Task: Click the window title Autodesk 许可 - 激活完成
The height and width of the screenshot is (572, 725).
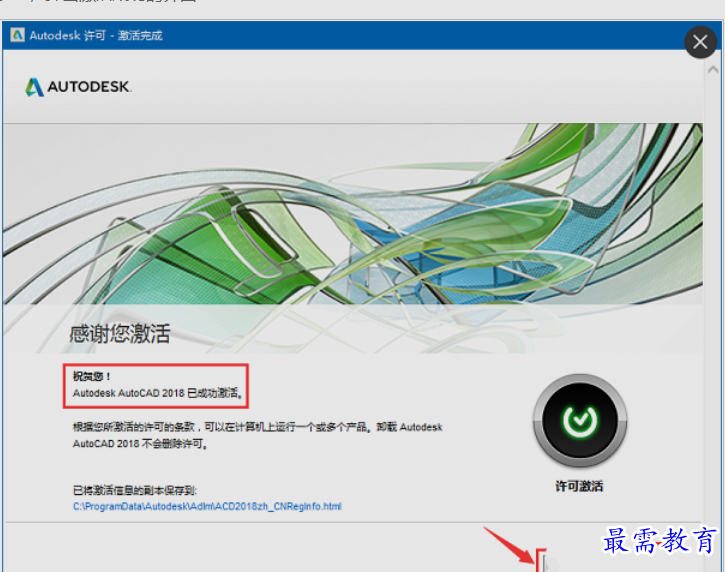Action: (x=96, y=36)
